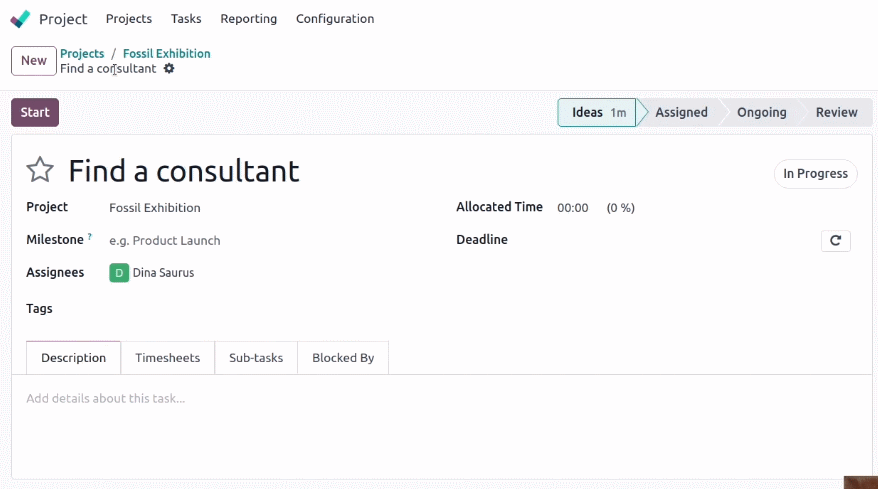878x489 pixels.
Task: Click the Milestone help question mark
Action: [x=90, y=236]
